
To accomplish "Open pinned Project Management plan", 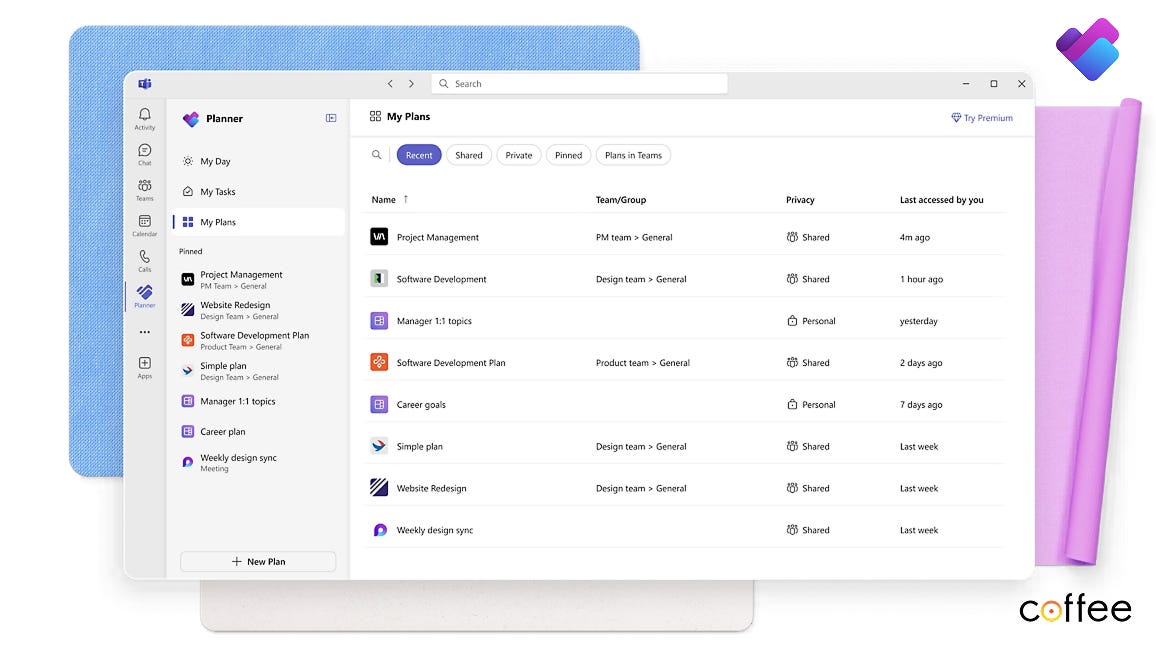I will click(x=258, y=279).
